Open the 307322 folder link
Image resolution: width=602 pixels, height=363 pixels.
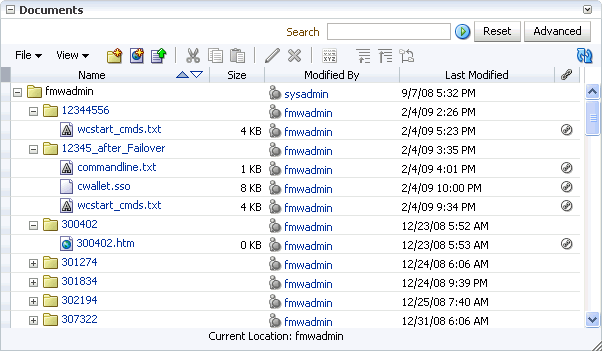coord(79,319)
